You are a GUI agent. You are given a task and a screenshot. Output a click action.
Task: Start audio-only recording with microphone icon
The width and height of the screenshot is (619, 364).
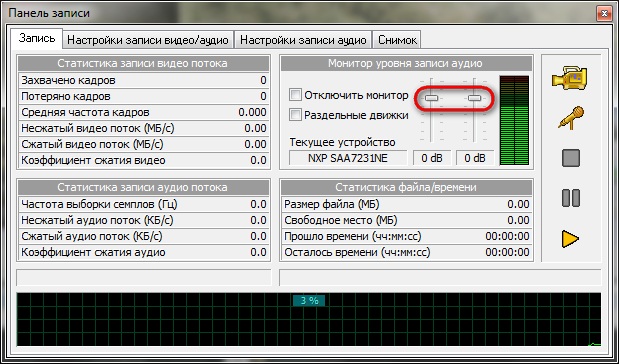point(571,118)
